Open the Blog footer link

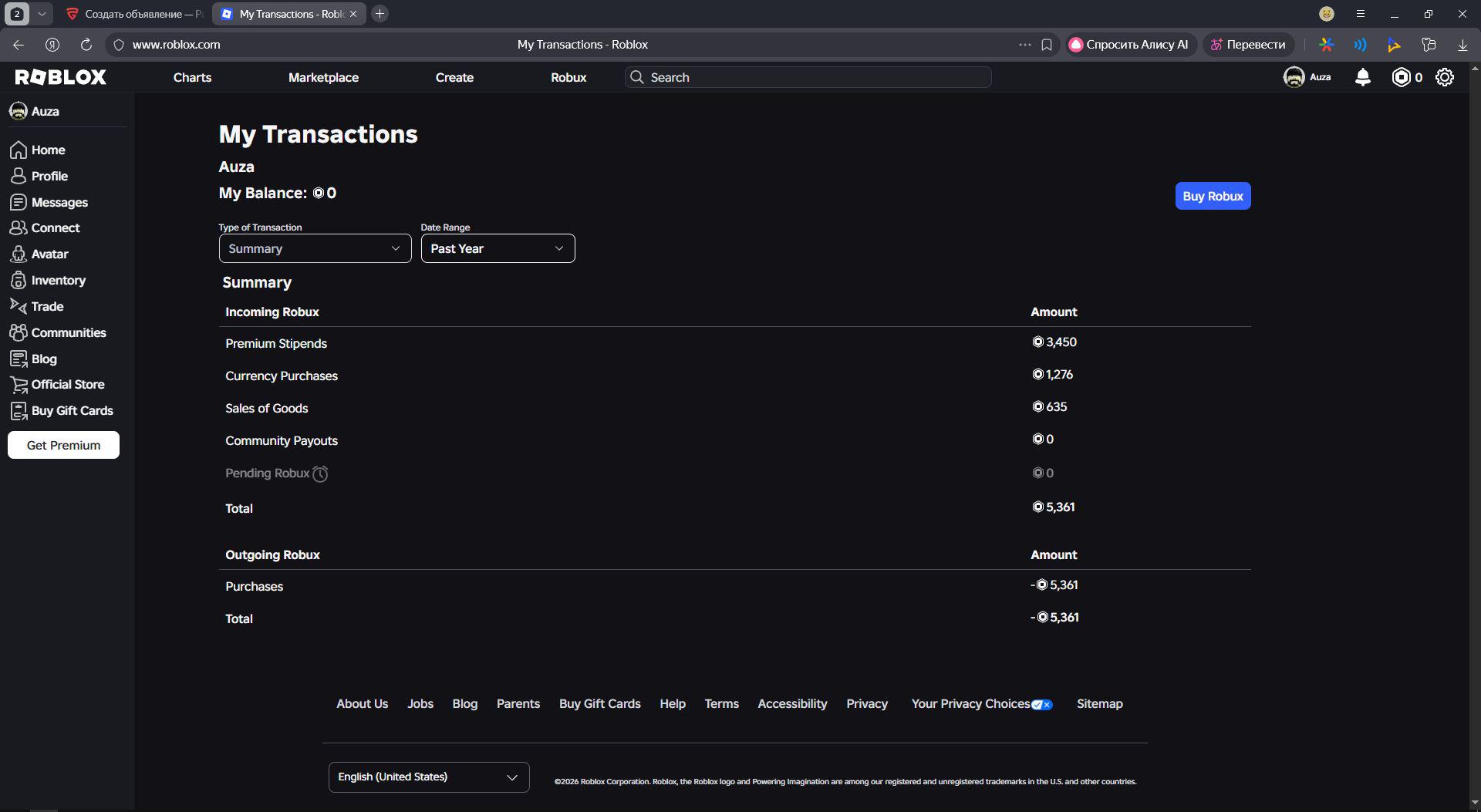point(464,704)
